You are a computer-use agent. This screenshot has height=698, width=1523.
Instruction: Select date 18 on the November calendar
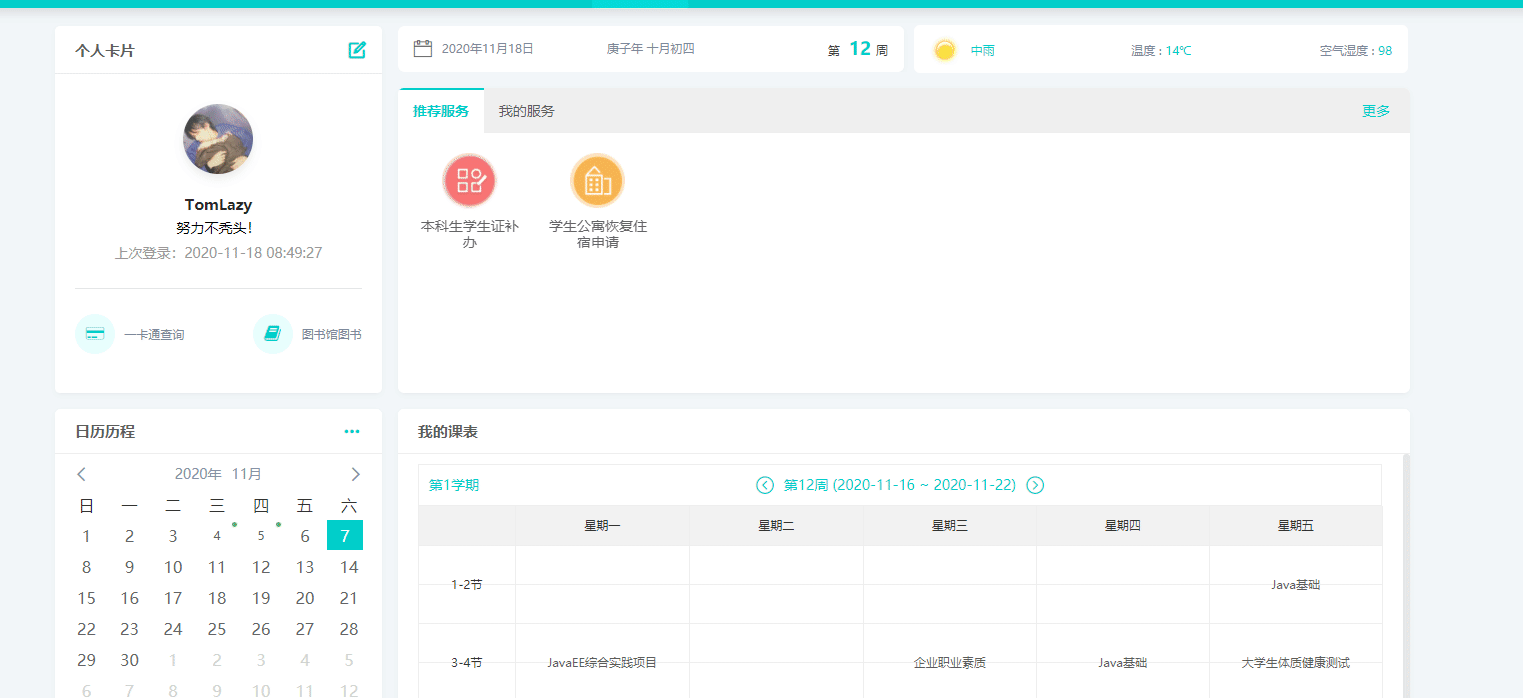tap(216, 597)
